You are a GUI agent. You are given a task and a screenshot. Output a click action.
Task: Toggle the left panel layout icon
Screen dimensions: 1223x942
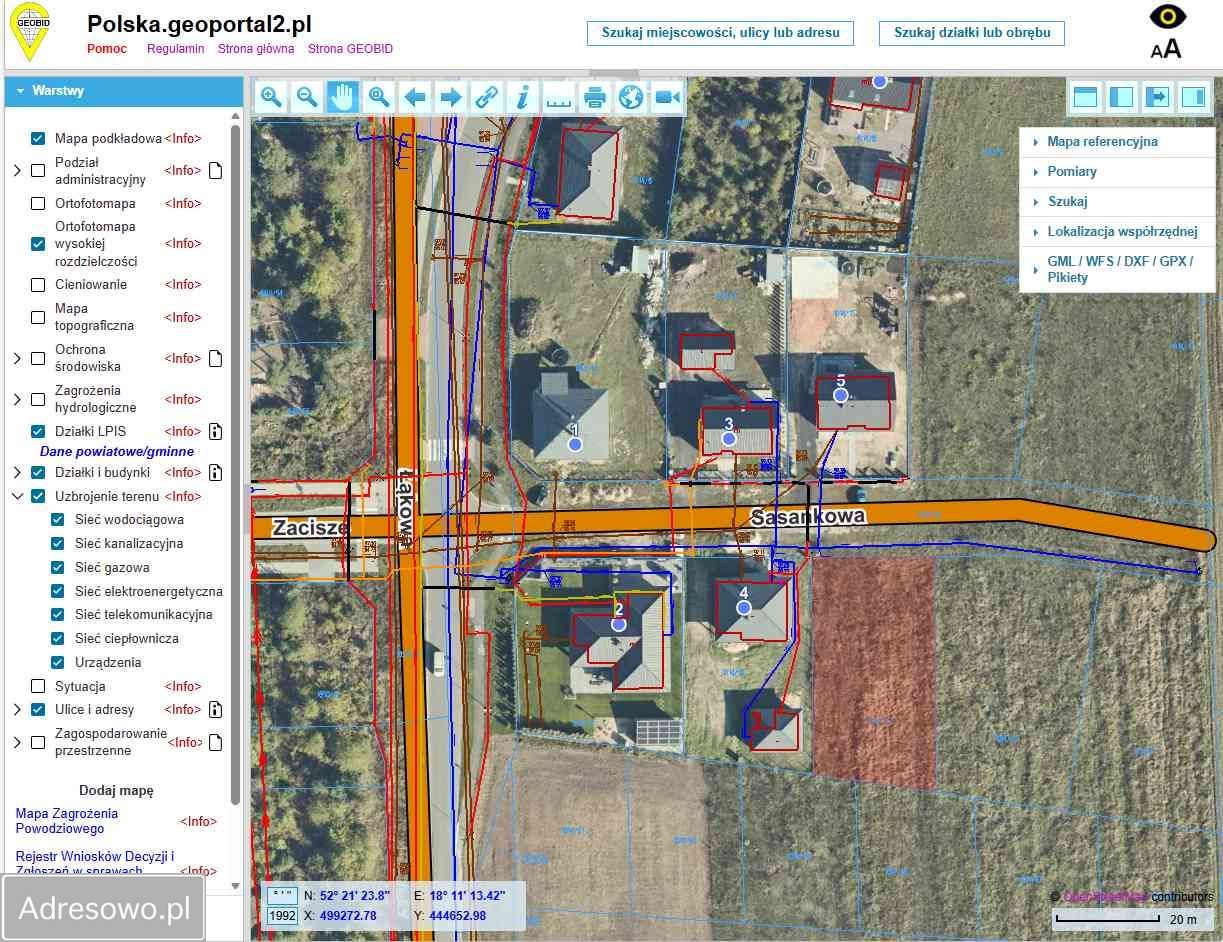pyautogui.click(x=1122, y=97)
